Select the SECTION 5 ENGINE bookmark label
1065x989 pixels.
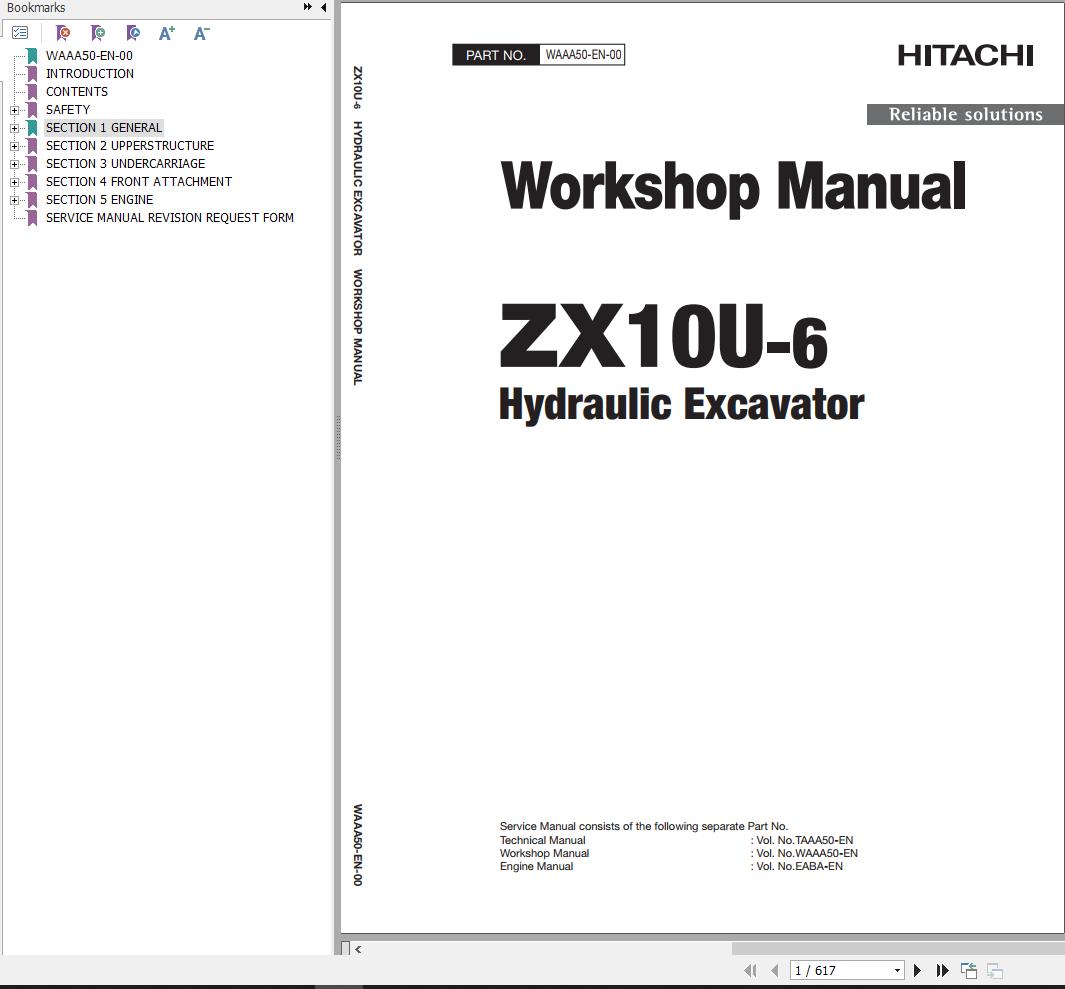(100, 200)
